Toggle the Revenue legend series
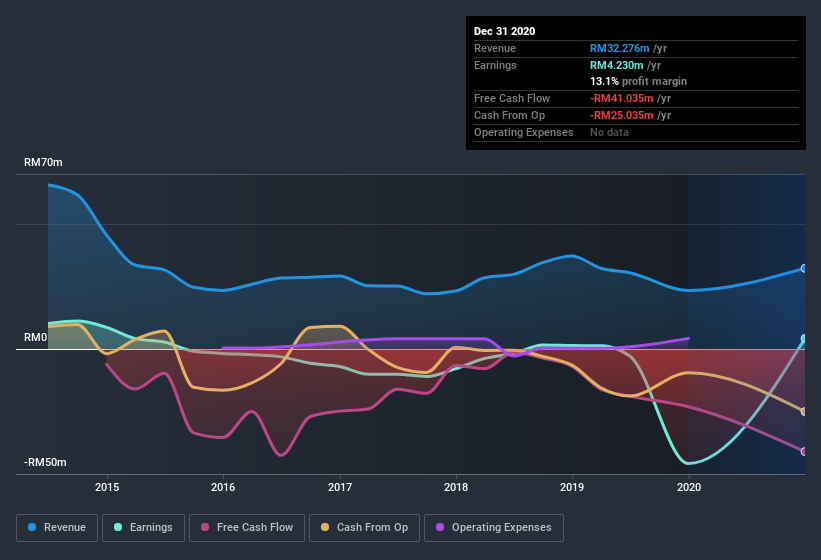 coord(57,527)
